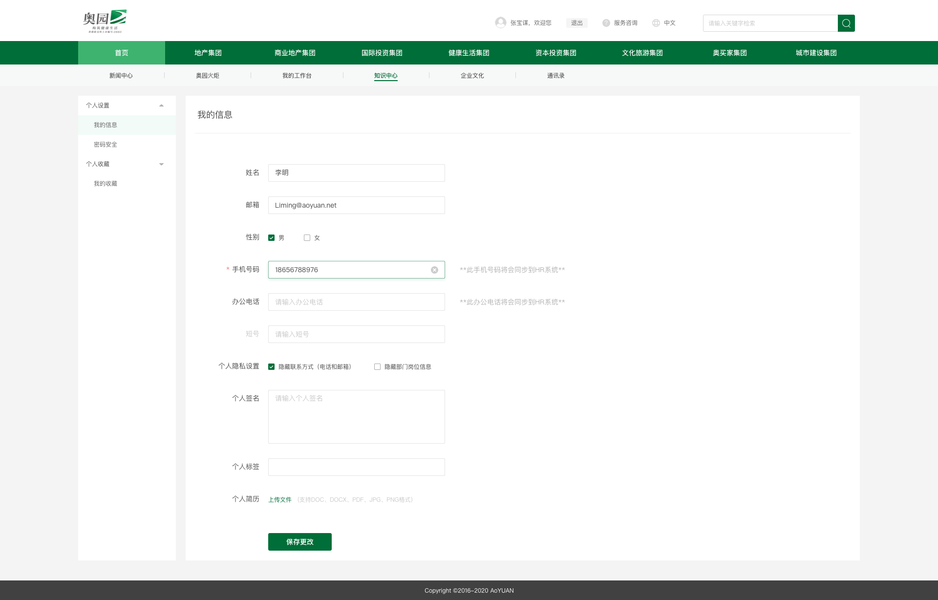Open 健康生活集团 in main navigation
938x600 pixels.
coord(469,53)
